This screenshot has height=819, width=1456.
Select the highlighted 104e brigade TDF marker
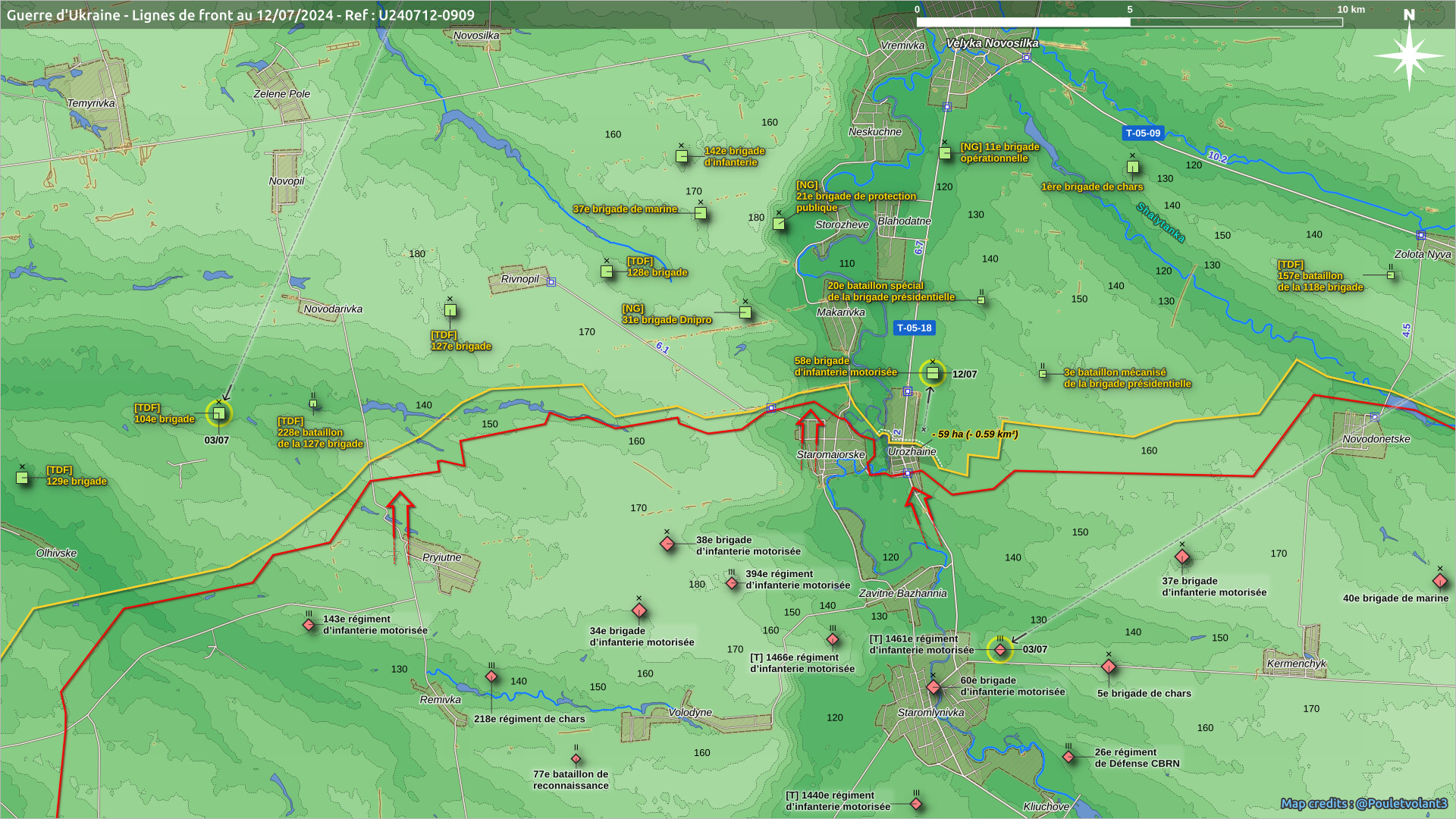(218, 413)
